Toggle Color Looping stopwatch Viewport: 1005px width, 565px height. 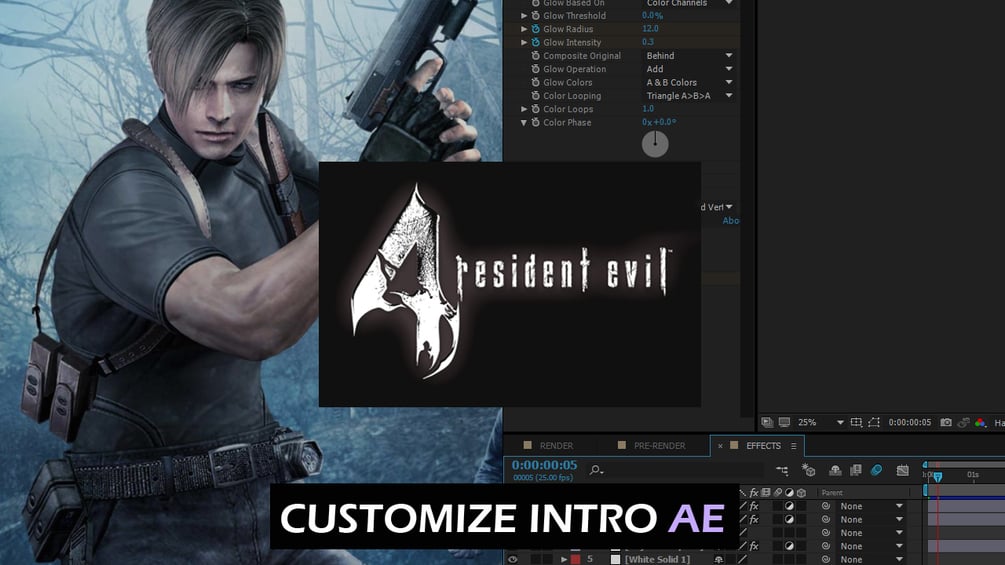point(535,95)
